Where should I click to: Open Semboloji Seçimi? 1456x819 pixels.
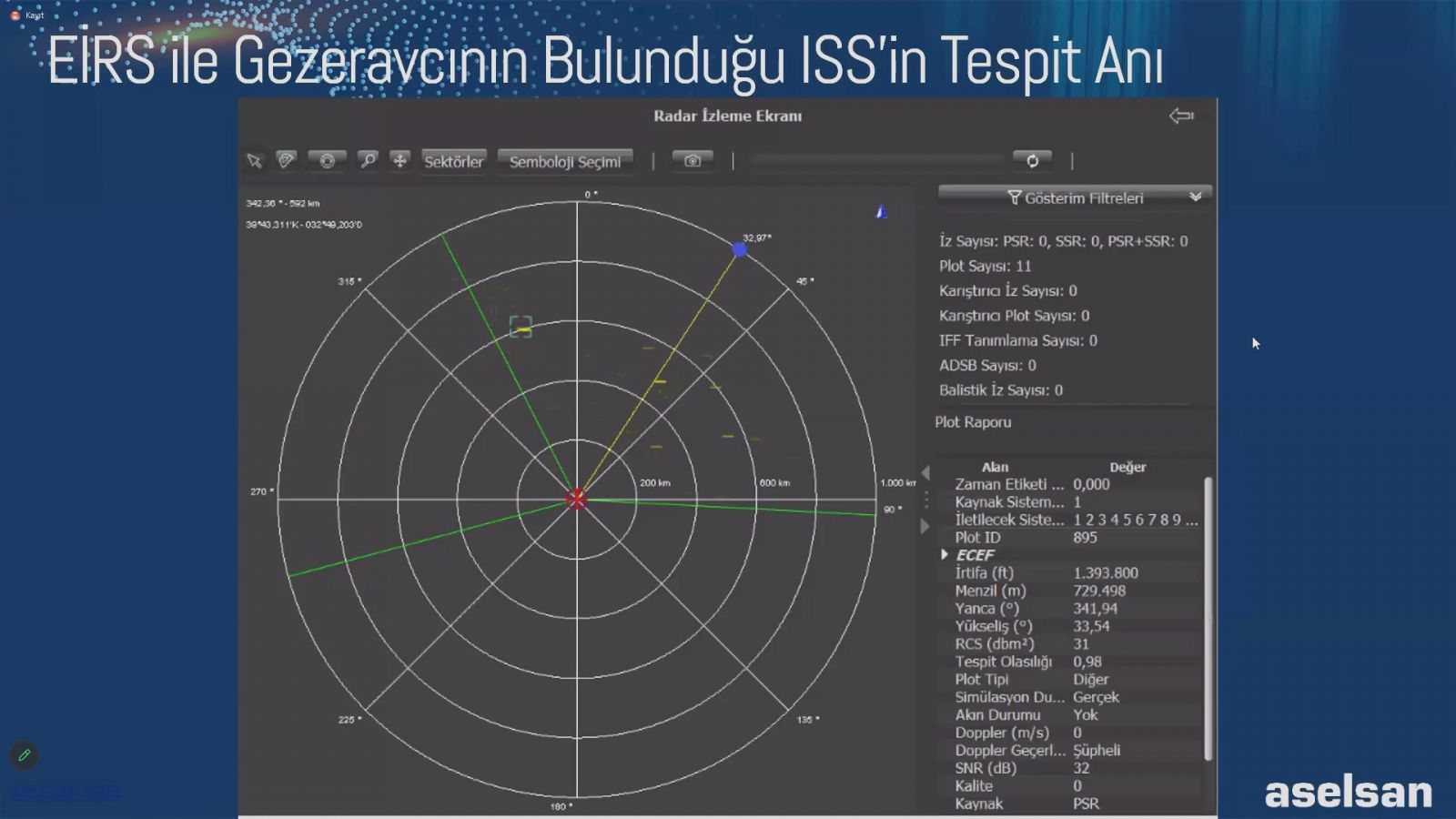pos(564,161)
